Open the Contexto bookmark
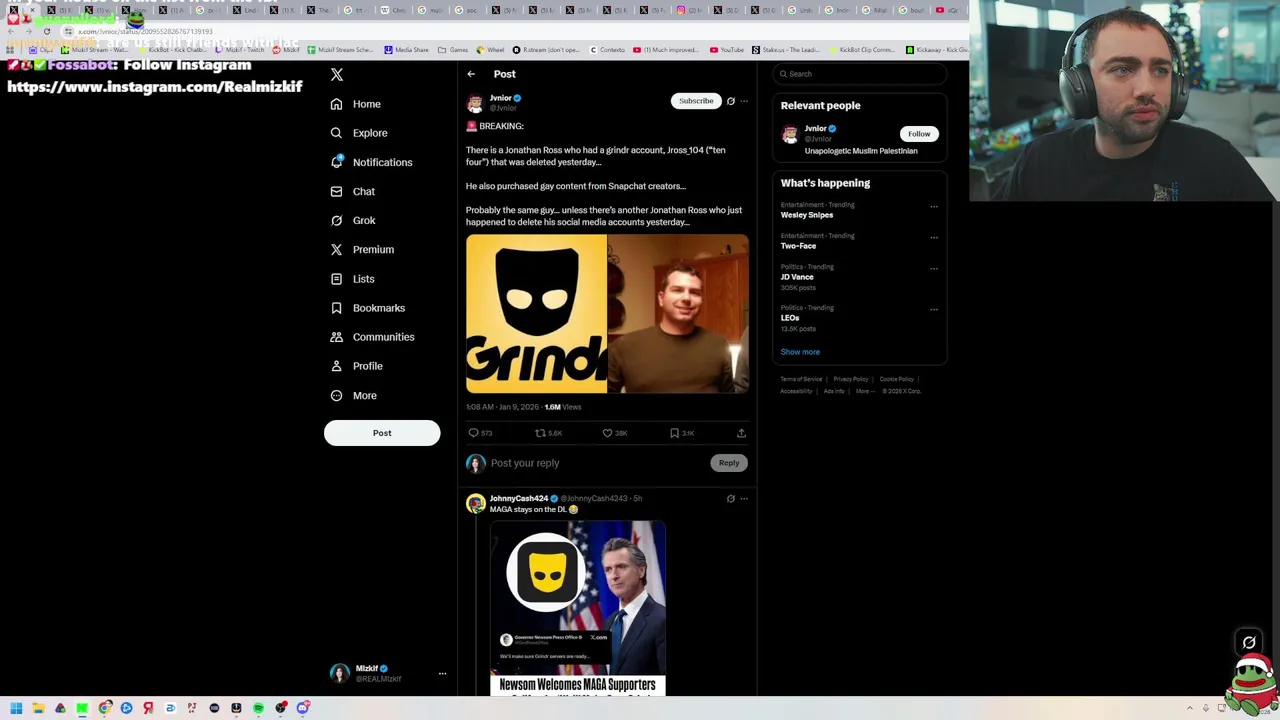The width and height of the screenshot is (1280, 720). click(x=608, y=50)
